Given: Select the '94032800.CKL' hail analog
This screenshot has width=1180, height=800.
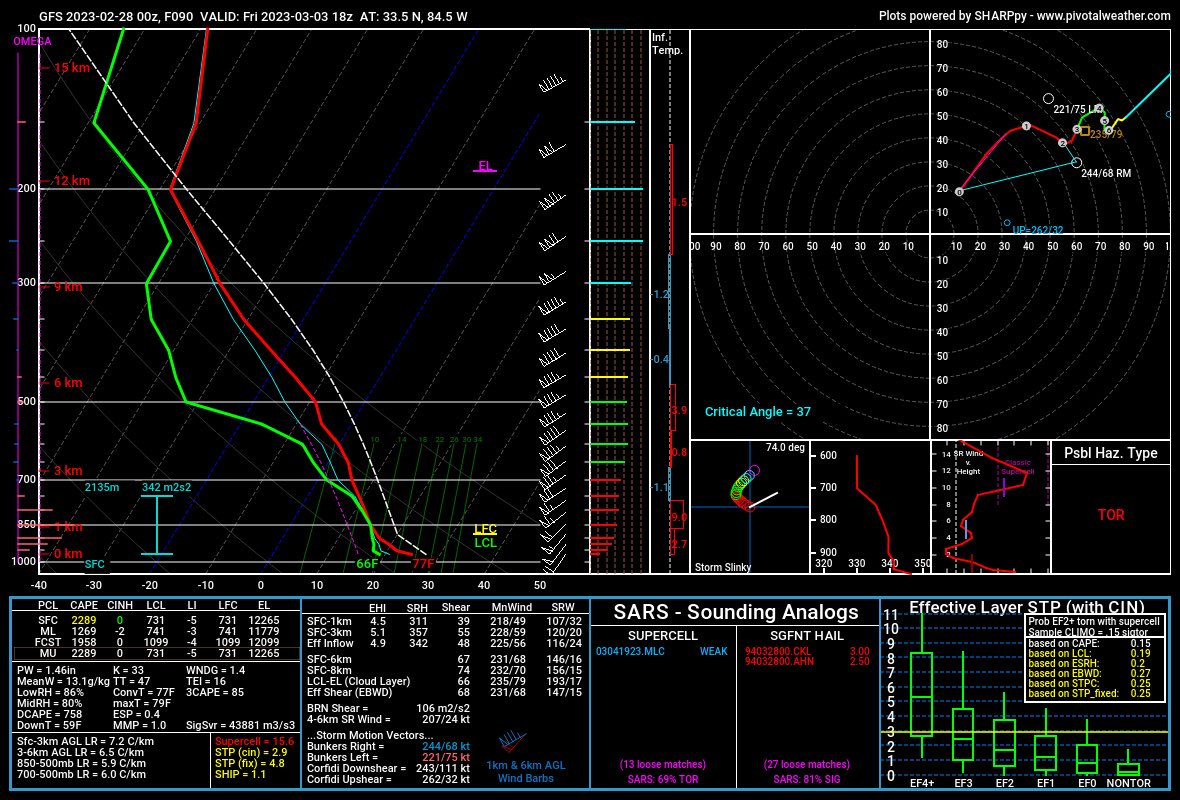Looking at the screenshot, I should (778, 651).
